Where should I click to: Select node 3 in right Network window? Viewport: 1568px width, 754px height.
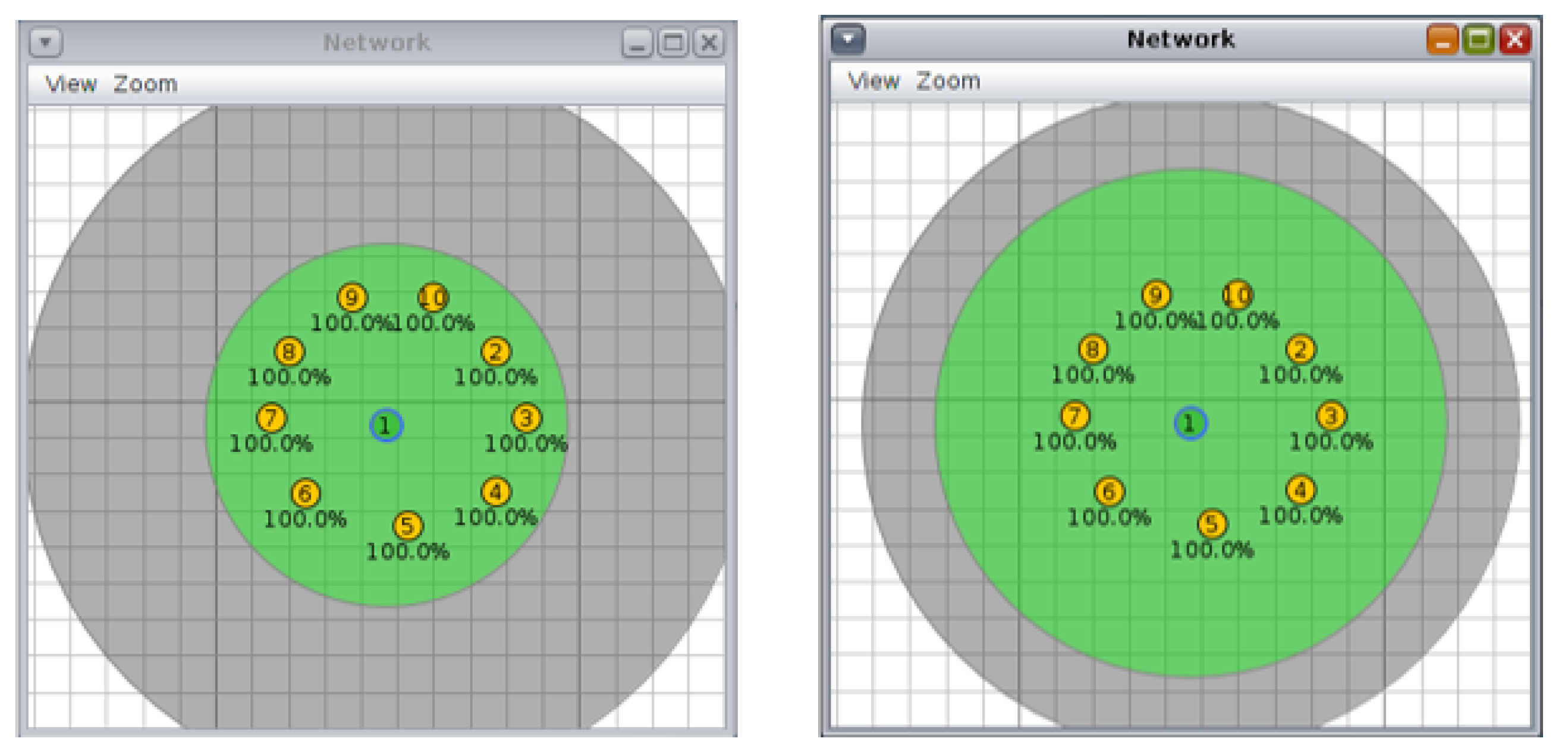[x=1331, y=416]
